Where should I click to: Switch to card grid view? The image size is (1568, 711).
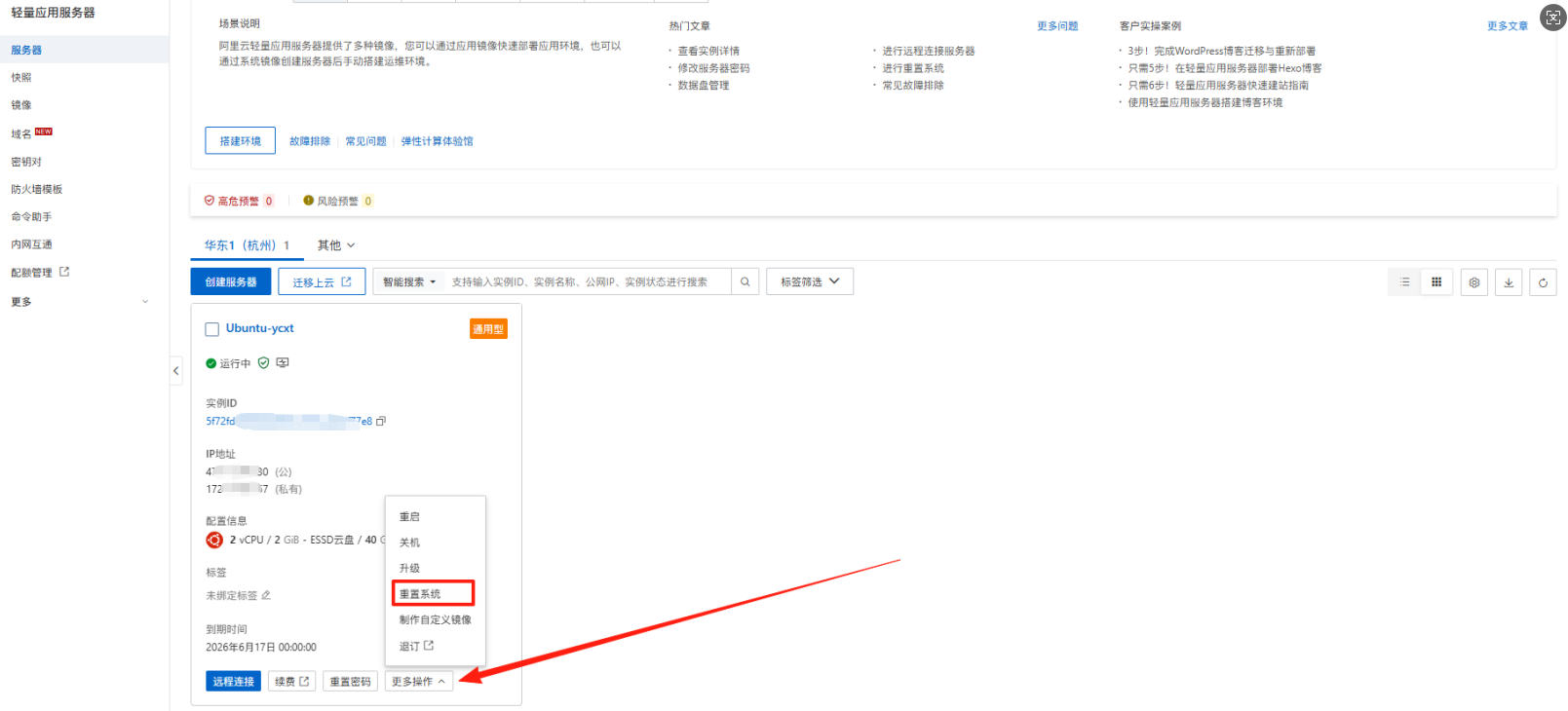[1436, 282]
